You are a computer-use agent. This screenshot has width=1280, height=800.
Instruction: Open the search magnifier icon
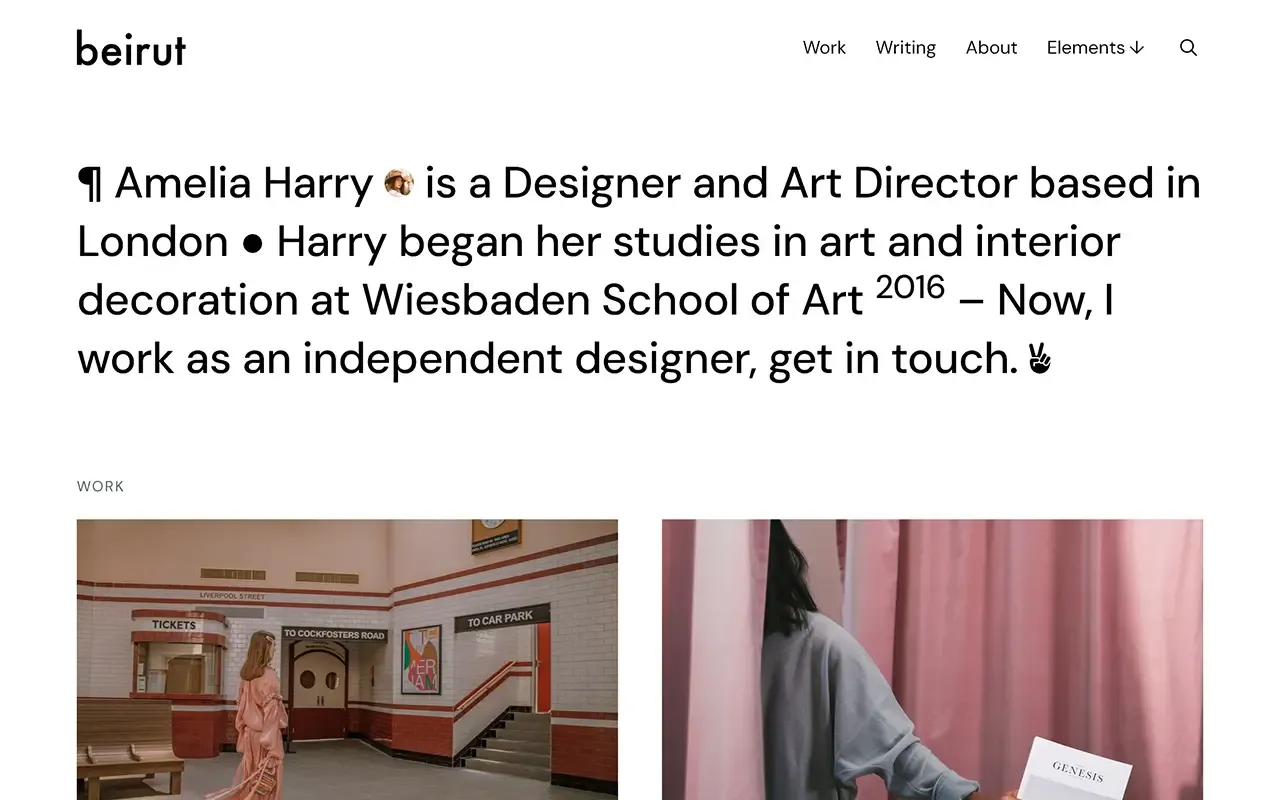point(1188,48)
